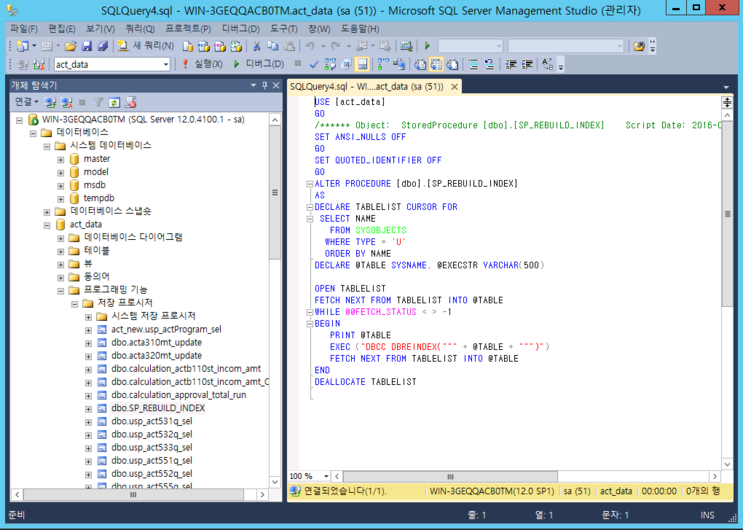
Task: Toggle auto-hide pin for Object Explorer
Action: [265, 85]
